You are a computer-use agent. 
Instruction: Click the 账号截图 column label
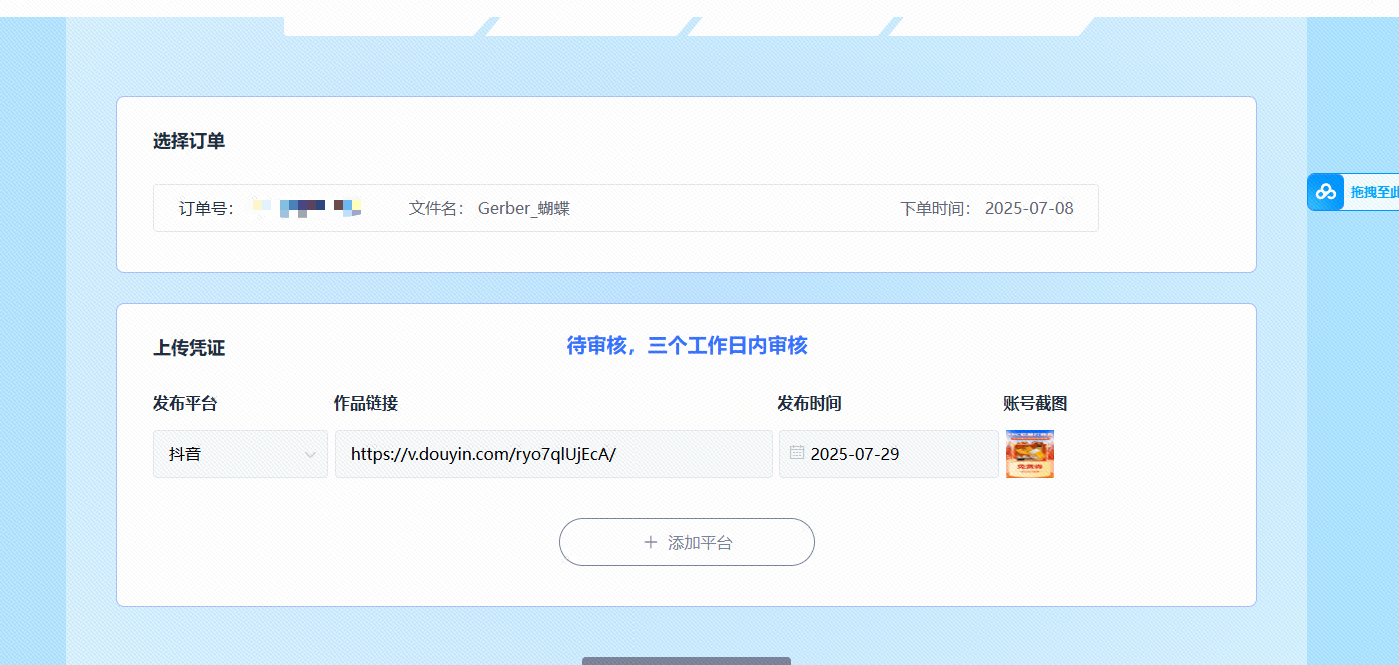click(x=1035, y=403)
